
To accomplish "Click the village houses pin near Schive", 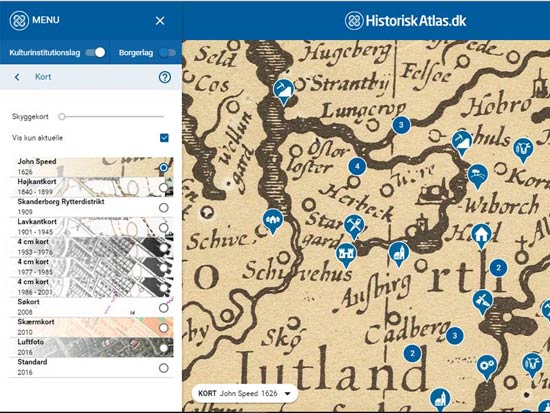I will [x=273, y=221].
